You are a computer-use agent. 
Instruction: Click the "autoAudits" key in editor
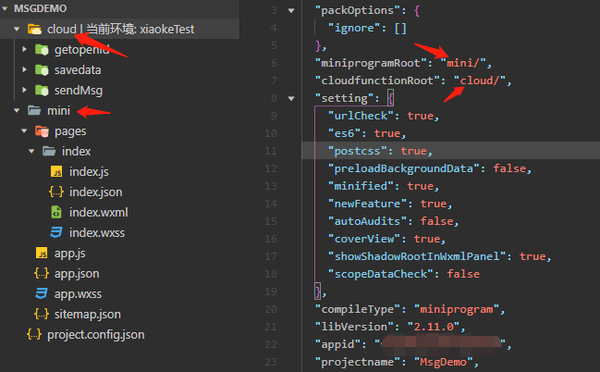point(367,222)
